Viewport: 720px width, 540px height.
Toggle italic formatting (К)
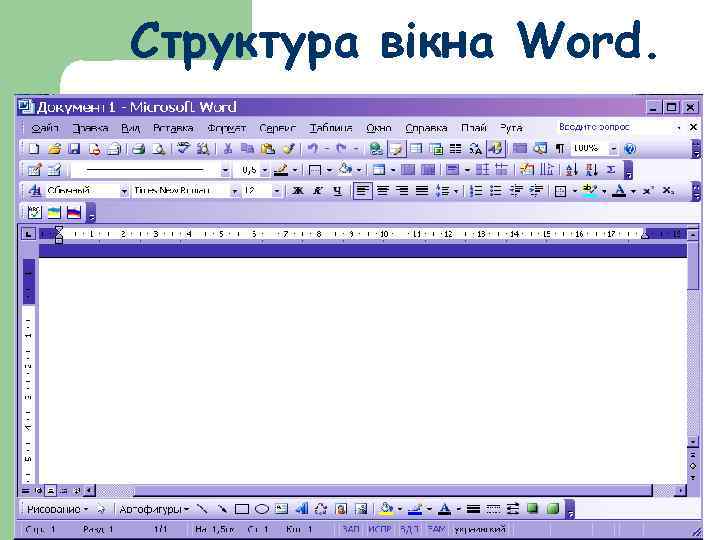coord(317,191)
